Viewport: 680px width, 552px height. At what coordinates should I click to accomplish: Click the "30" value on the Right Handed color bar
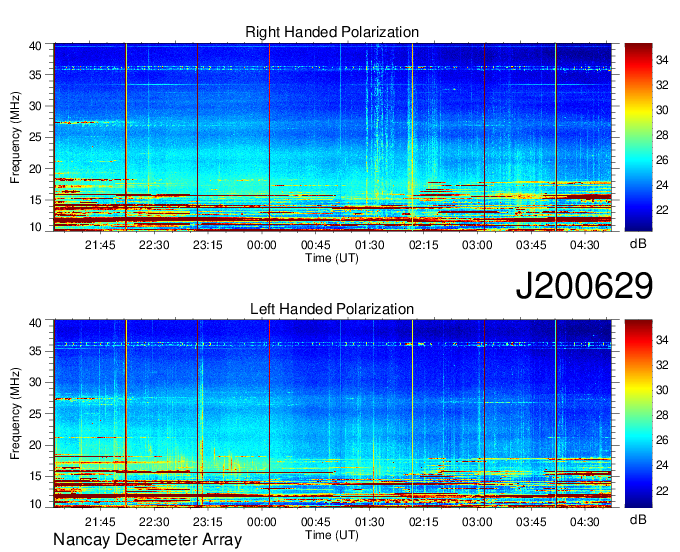click(x=662, y=110)
